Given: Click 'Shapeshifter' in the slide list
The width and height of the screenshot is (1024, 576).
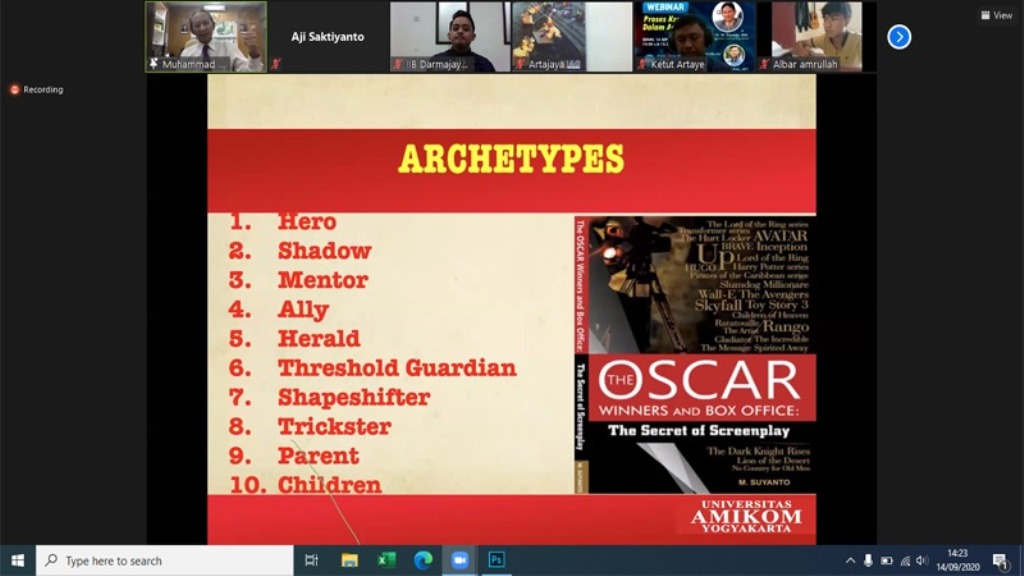Looking at the screenshot, I should coord(354,397).
